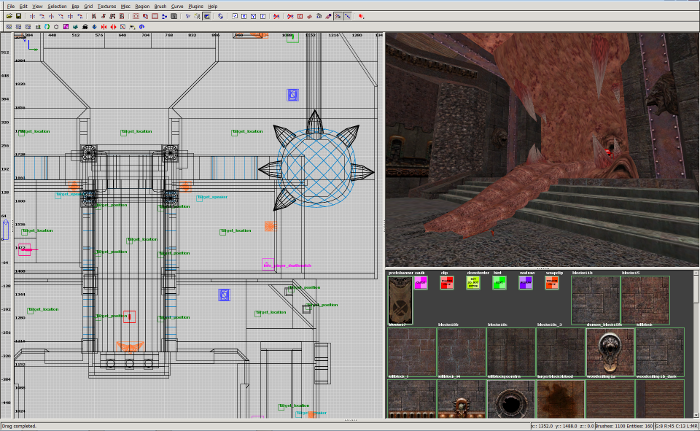Click the Y-axis flip toolbar icon

coord(51,16)
